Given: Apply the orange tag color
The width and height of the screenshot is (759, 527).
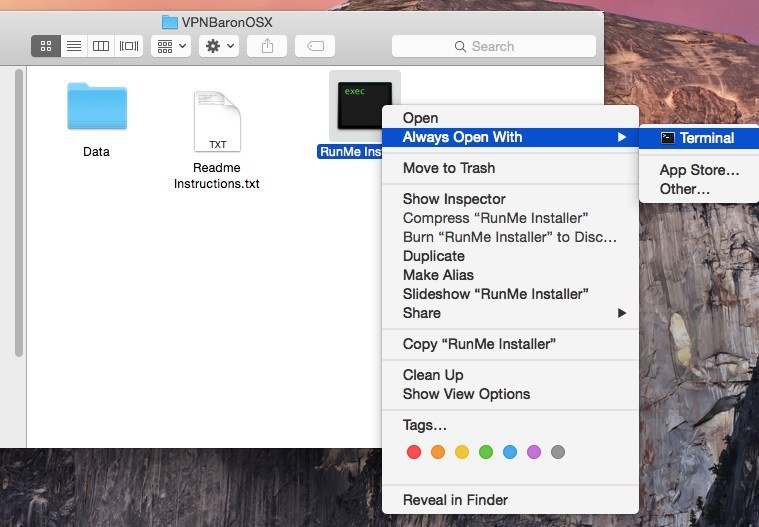Looking at the screenshot, I should click(438, 452).
